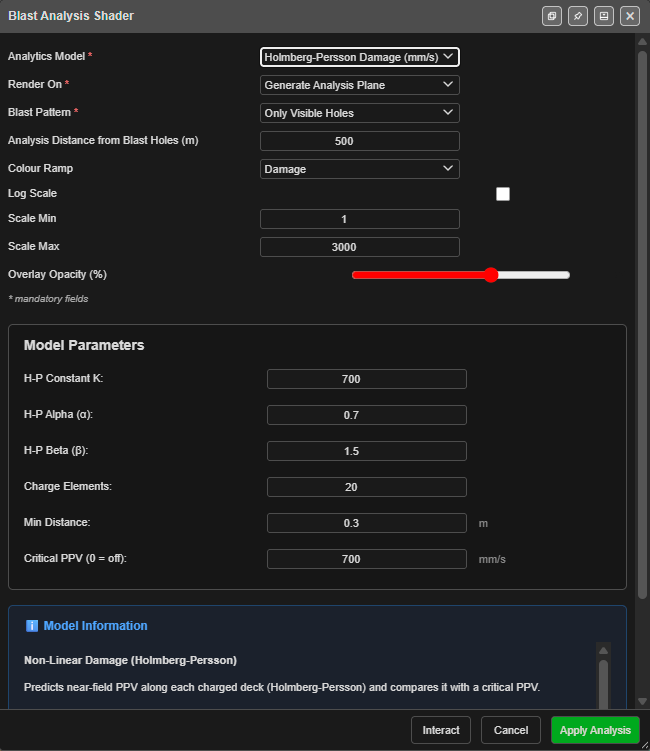This screenshot has width=650, height=751.
Task: Close the Blast Analysis Shader dialog
Action: (x=630, y=16)
